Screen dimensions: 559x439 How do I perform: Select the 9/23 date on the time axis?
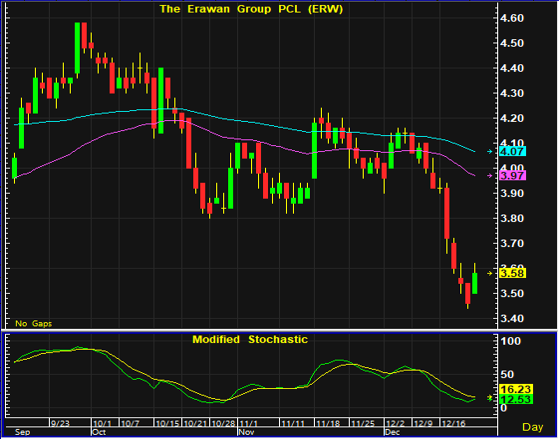60,423
